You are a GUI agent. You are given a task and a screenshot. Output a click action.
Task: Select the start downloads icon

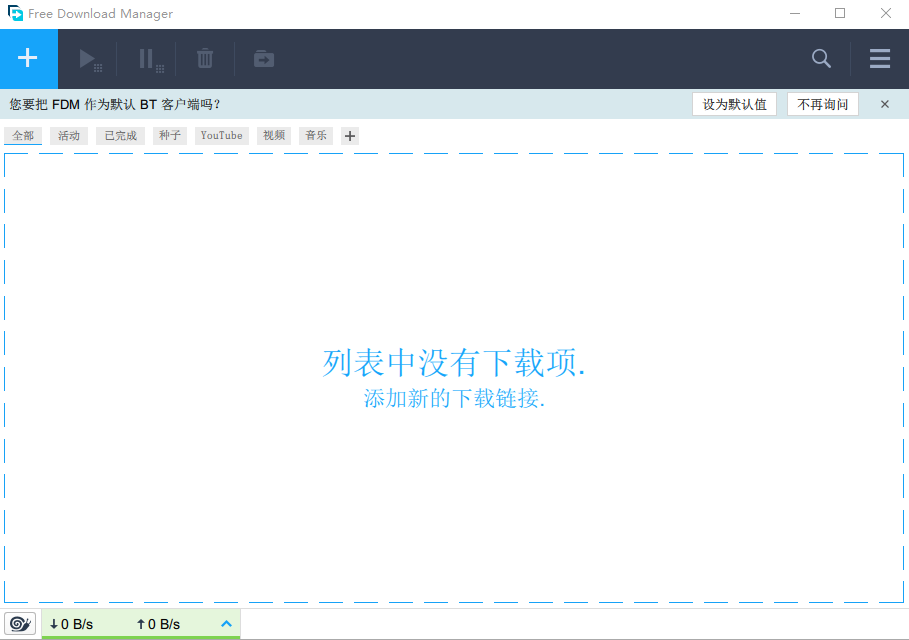(89, 58)
